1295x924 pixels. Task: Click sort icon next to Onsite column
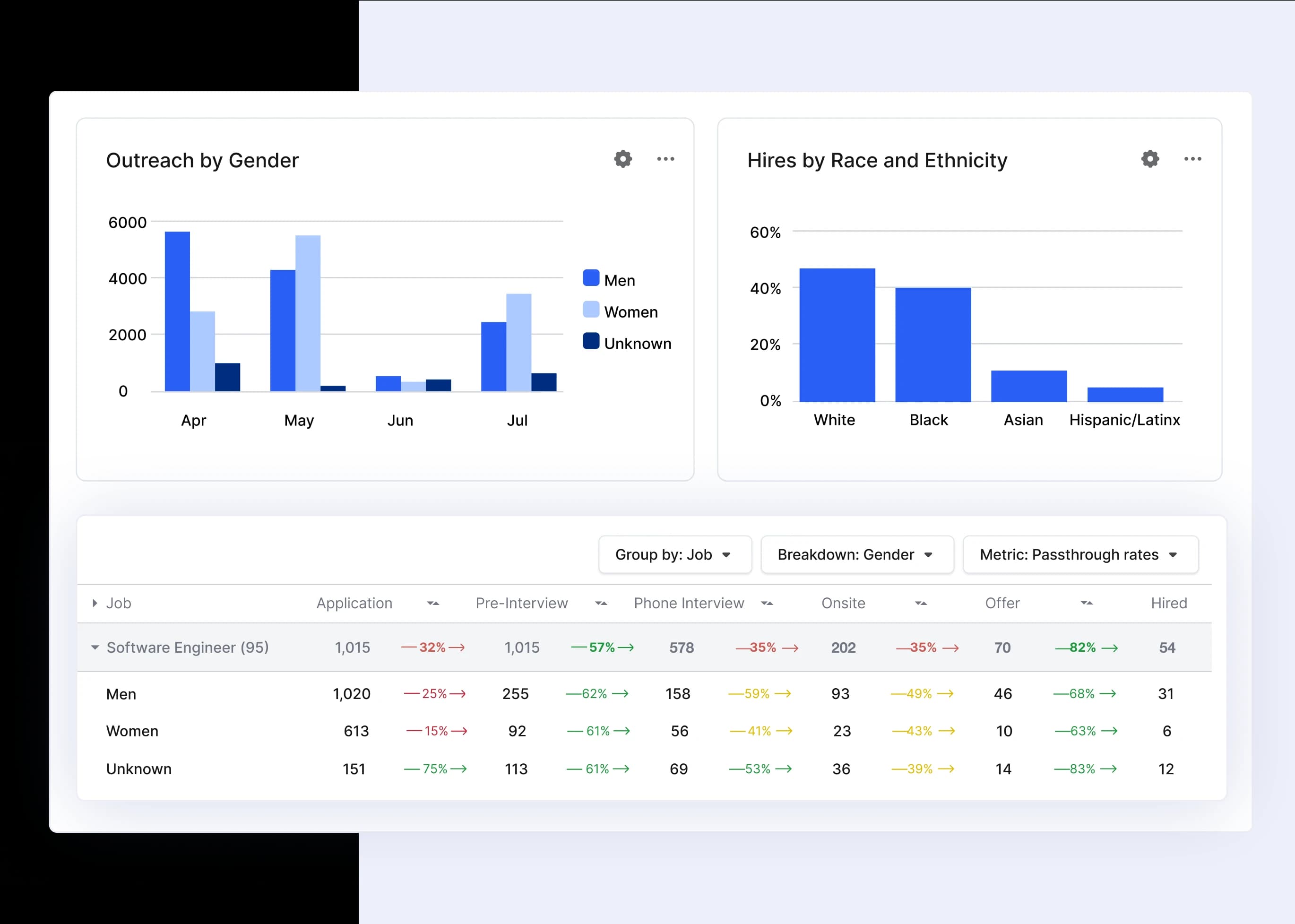tap(921, 603)
